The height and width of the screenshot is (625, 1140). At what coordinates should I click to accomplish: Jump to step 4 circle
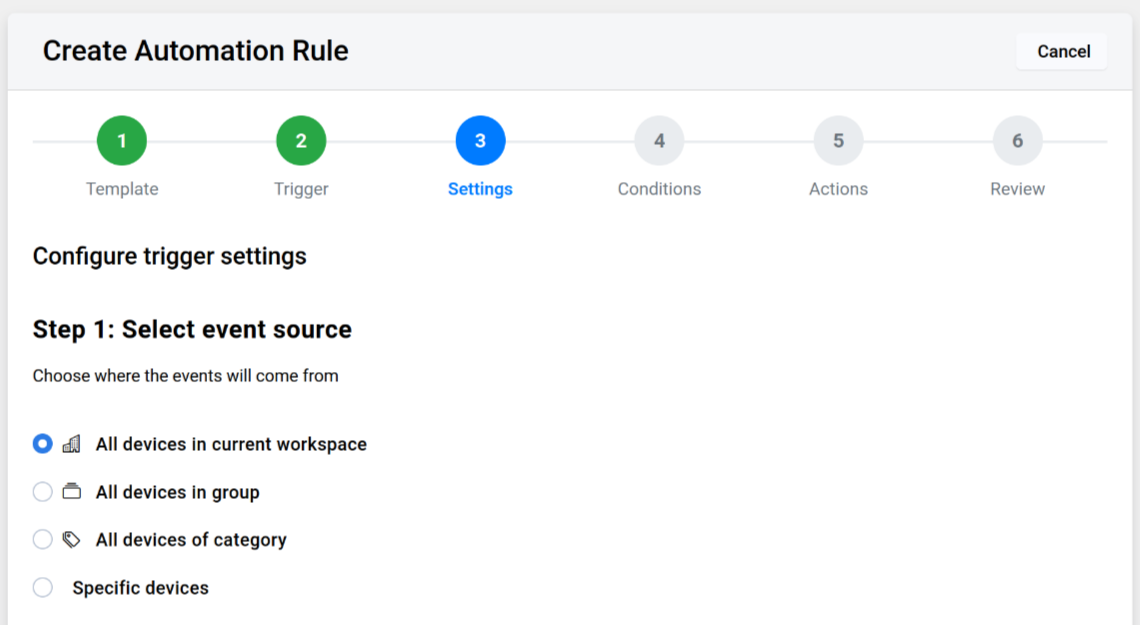(659, 141)
